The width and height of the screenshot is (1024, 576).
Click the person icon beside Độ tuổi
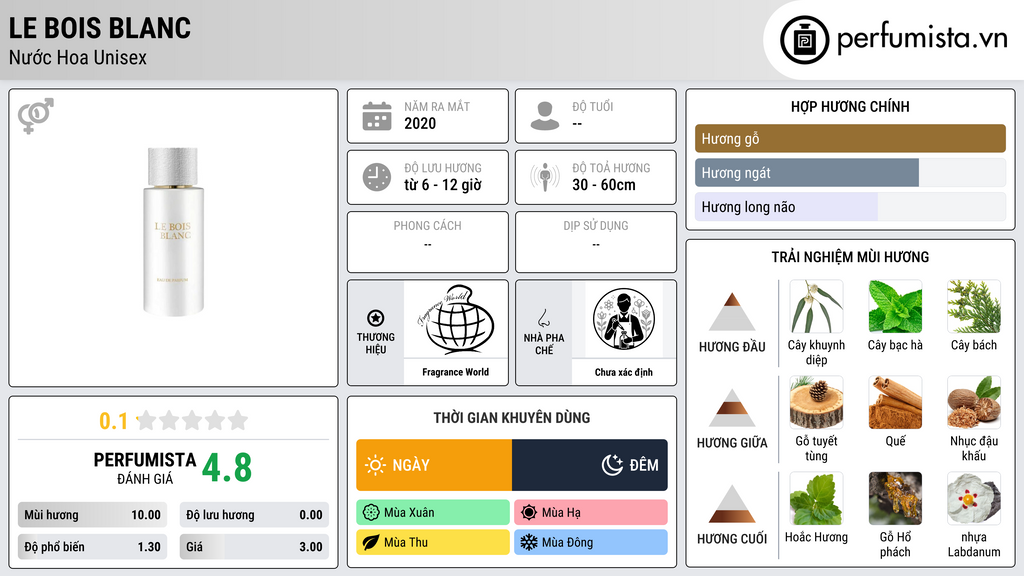[545, 116]
